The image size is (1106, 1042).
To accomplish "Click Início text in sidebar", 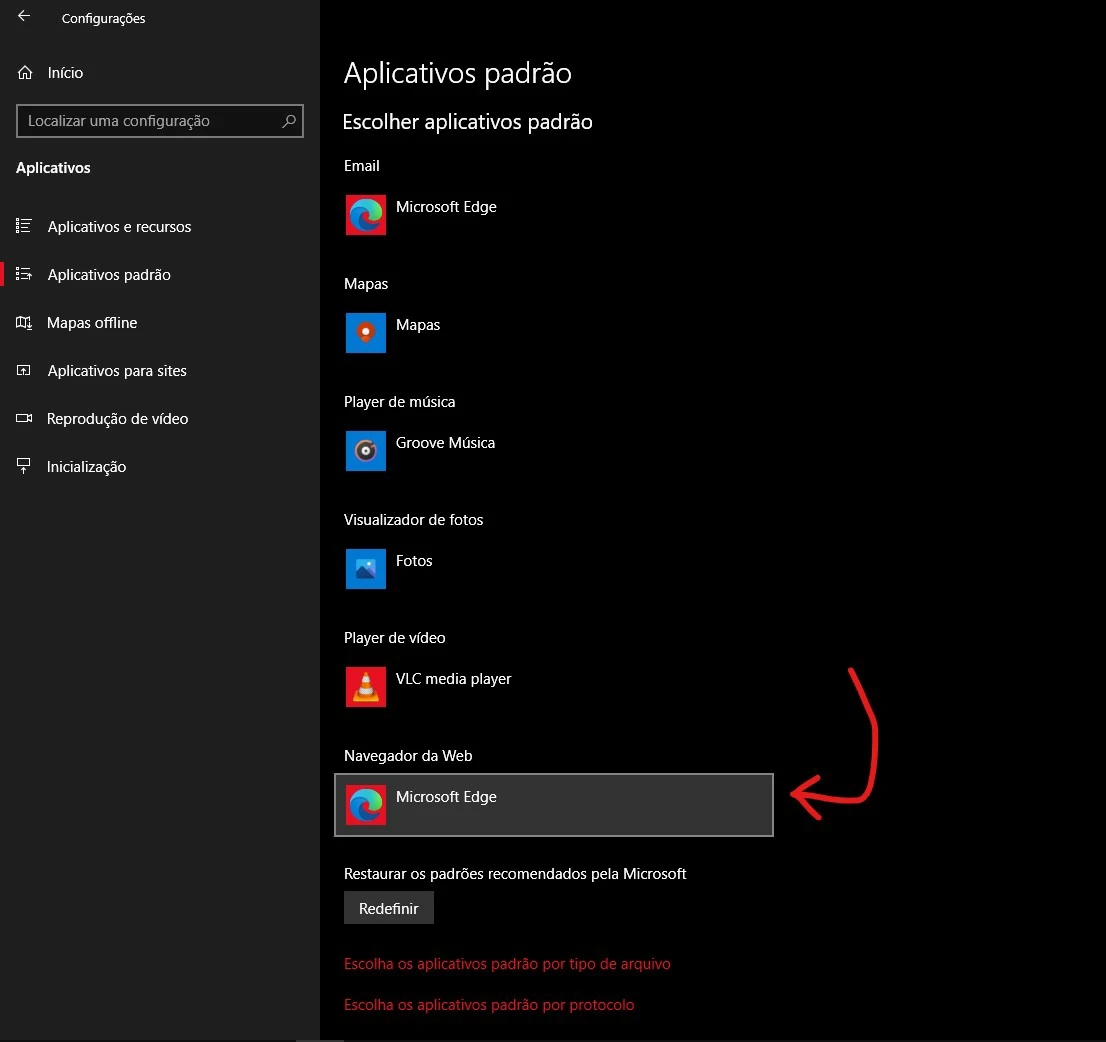I will [x=65, y=73].
